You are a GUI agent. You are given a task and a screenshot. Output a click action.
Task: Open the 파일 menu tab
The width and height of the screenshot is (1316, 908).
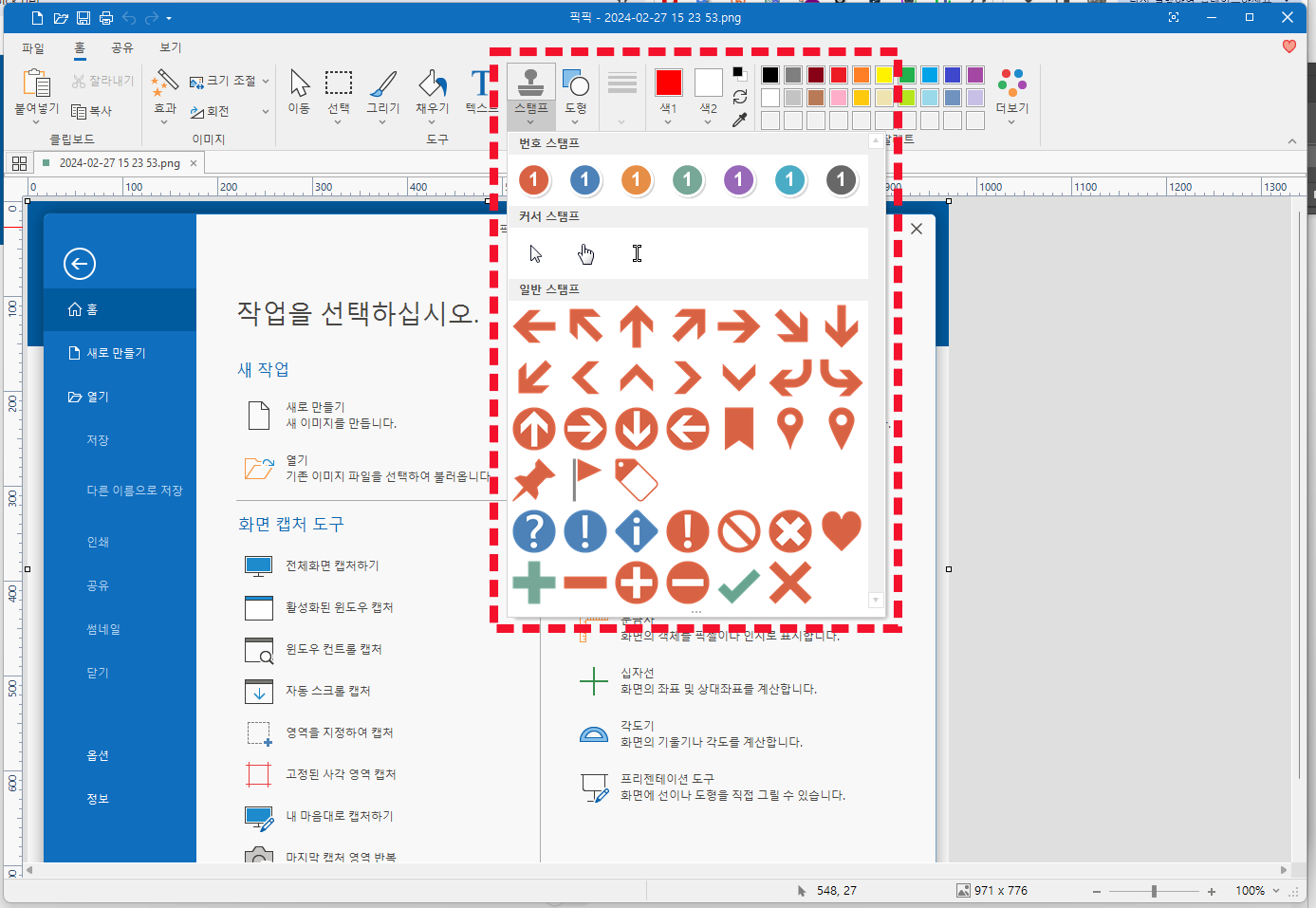[33, 47]
